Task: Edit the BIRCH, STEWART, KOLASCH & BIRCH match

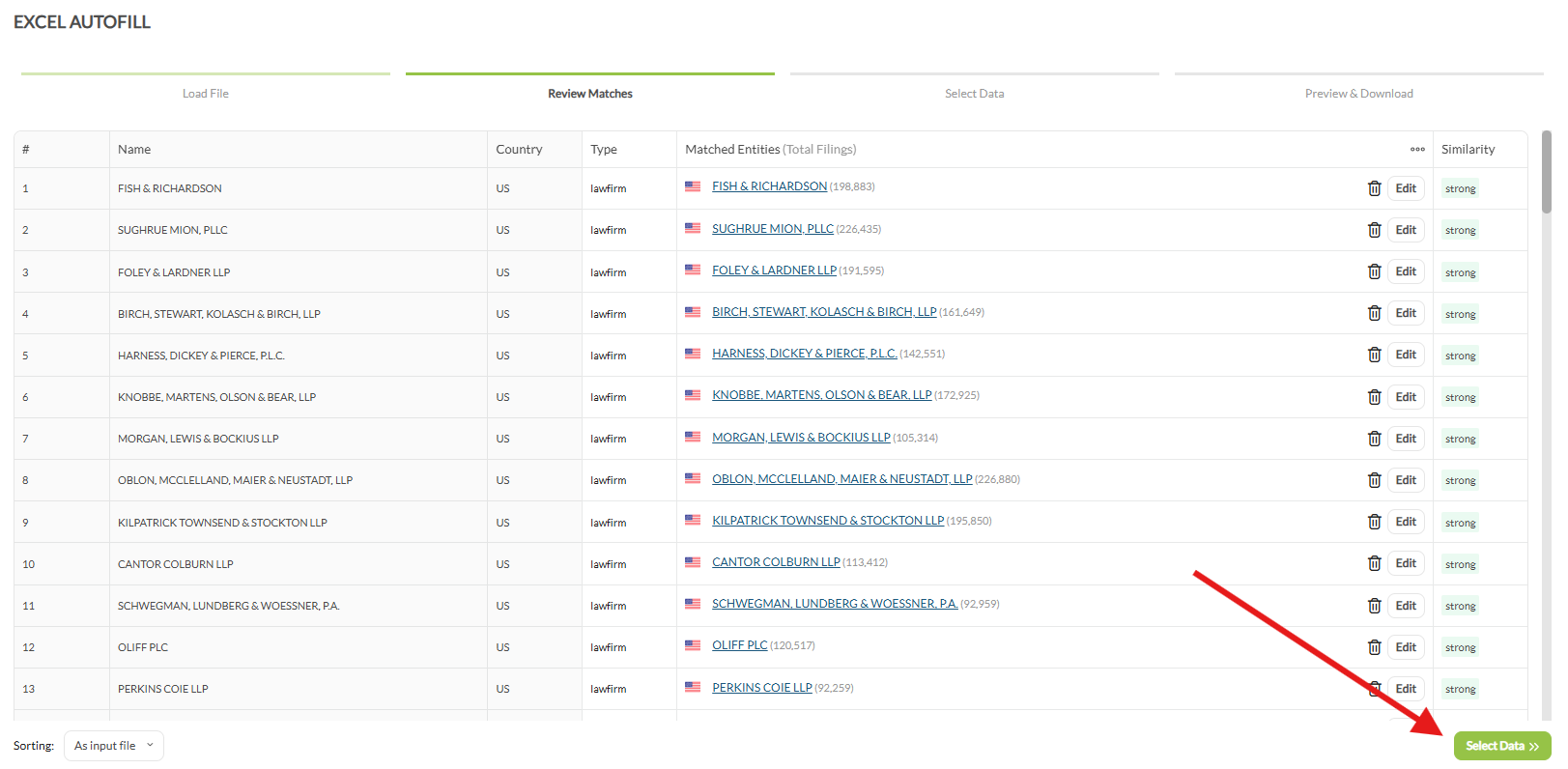Action: 1406,313
